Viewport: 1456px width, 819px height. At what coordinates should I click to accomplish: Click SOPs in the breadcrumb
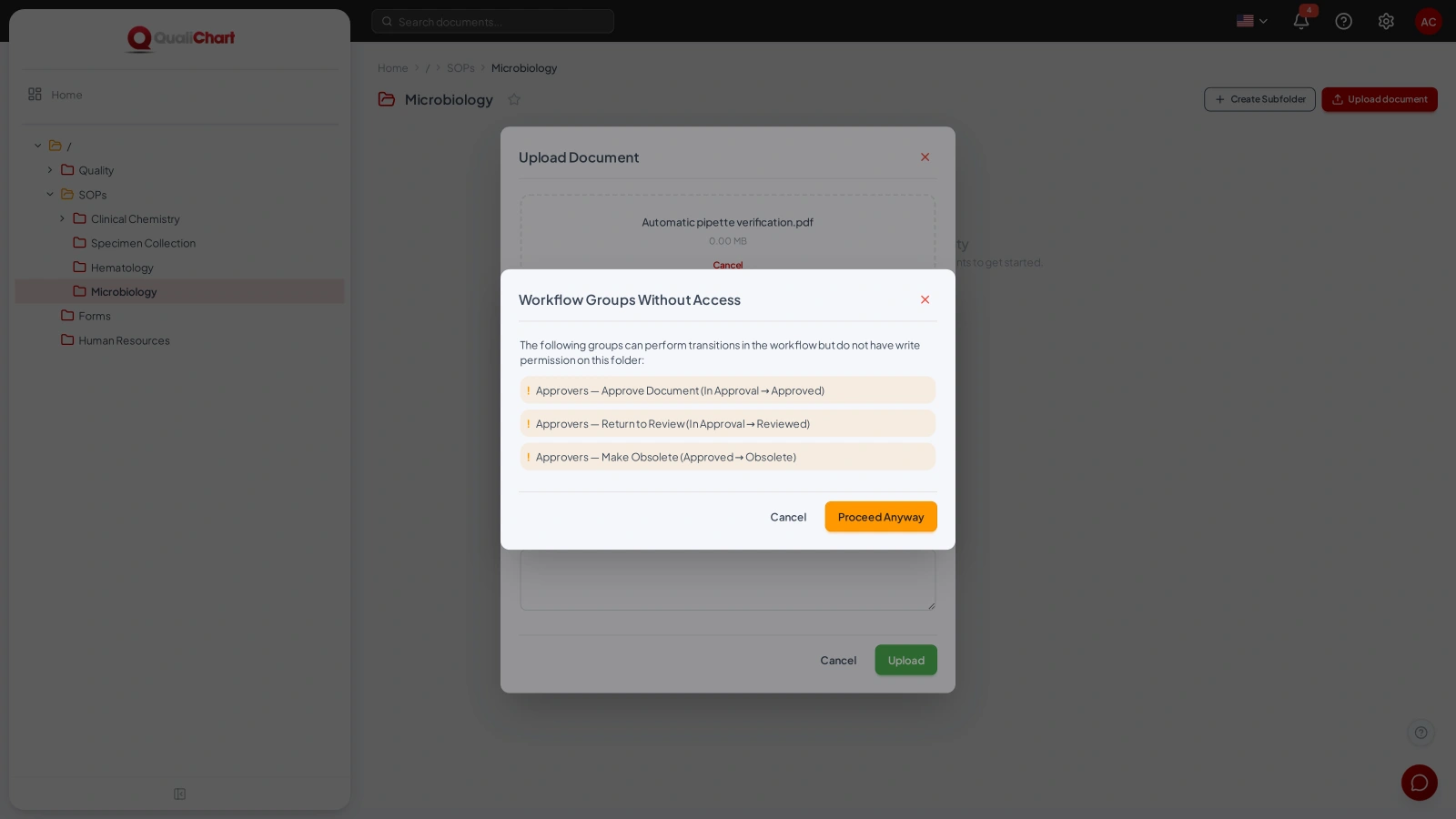(460, 68)
